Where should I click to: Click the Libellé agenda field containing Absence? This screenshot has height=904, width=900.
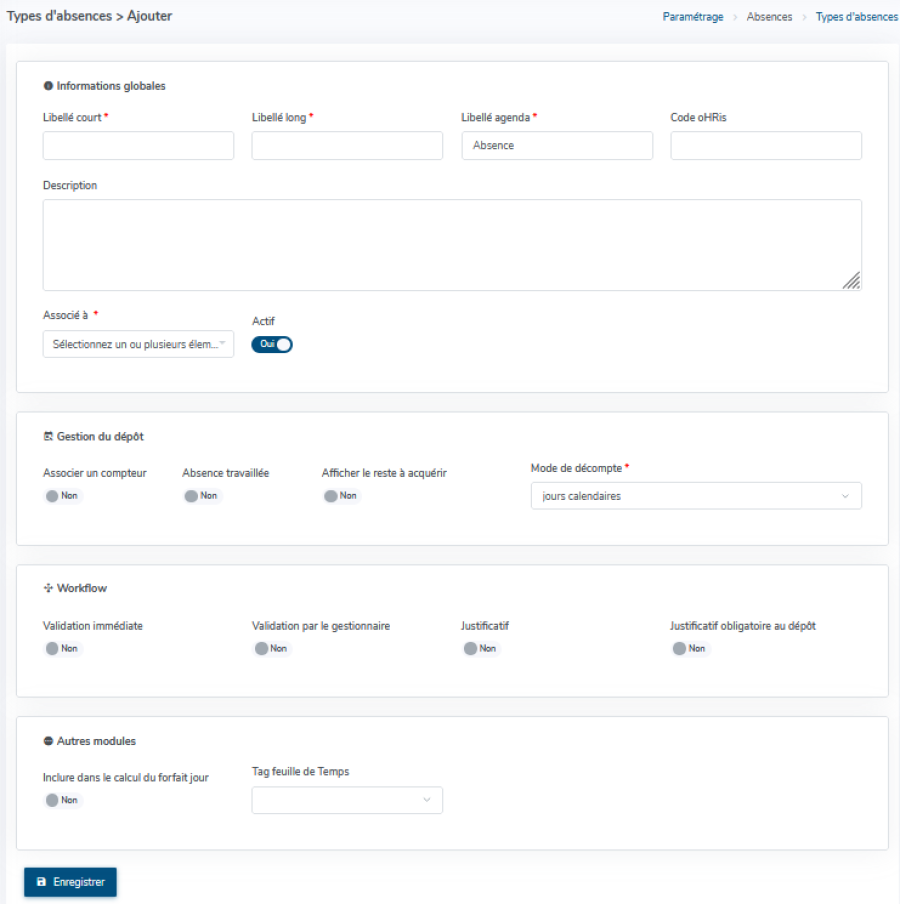coord(557,145)
